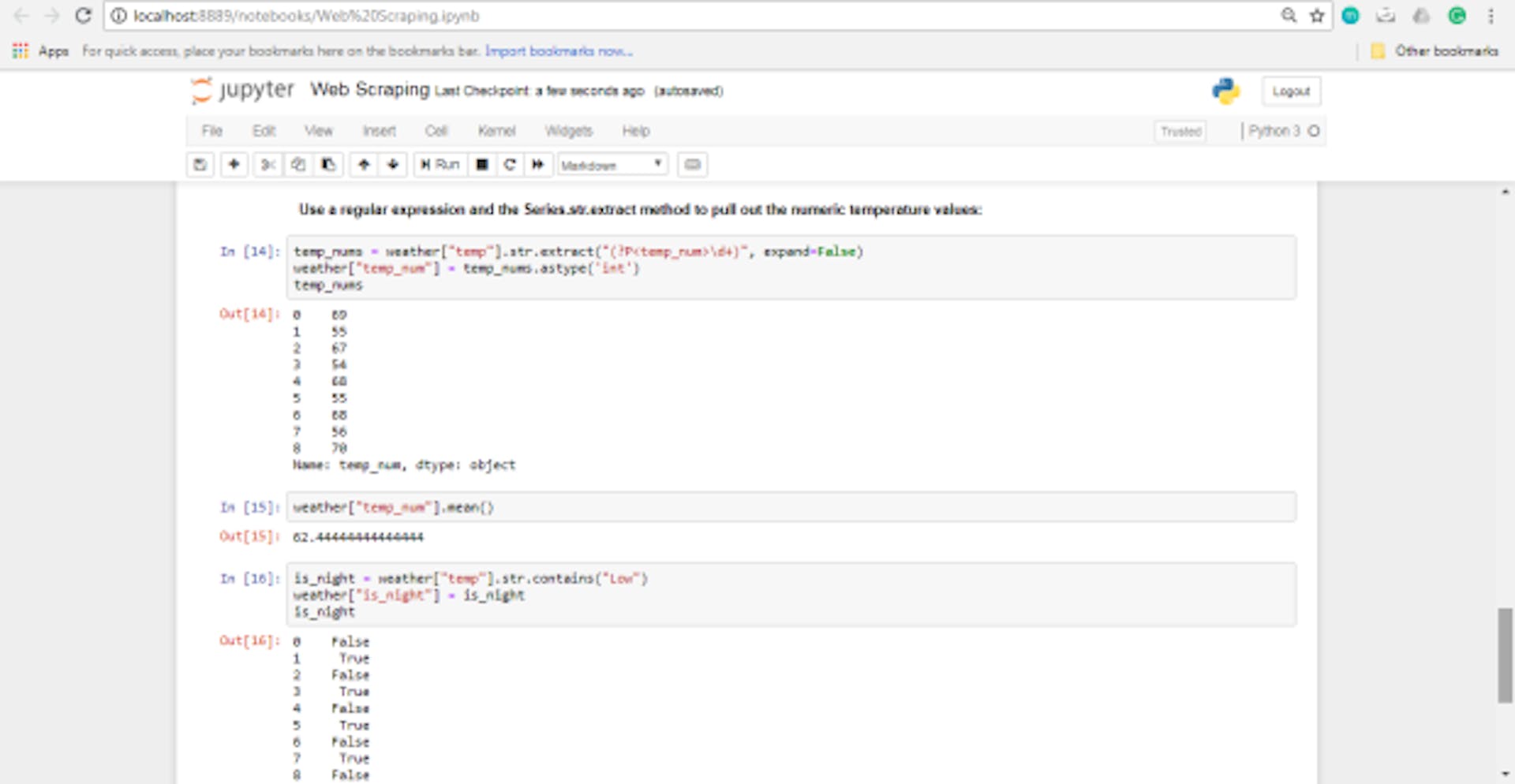Click the browser address bar URL
1515x784 pixels.
306,16
